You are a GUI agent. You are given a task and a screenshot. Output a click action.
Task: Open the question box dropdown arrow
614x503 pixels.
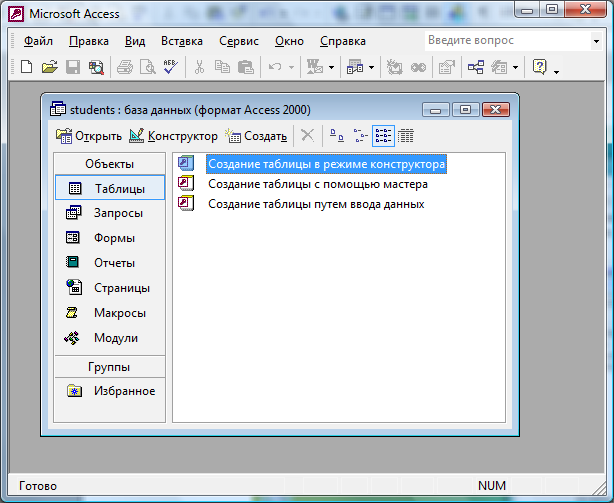click(x=596, y=41)
